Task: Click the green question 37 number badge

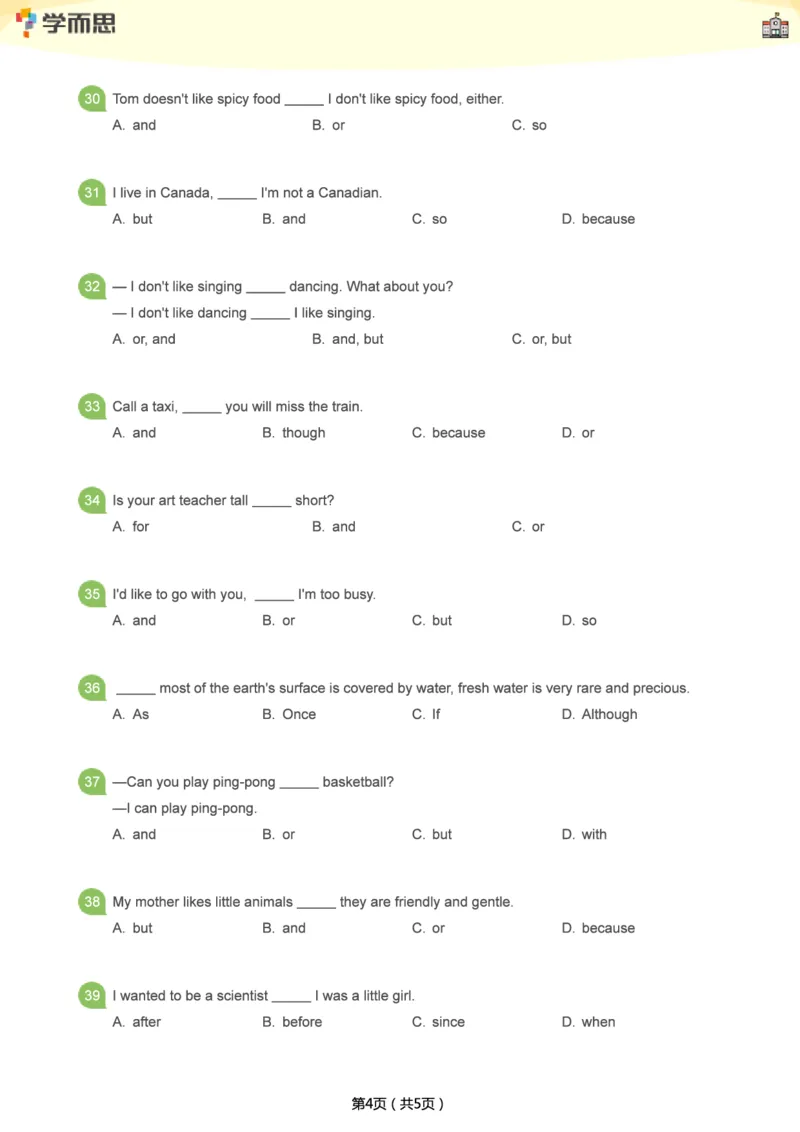Action: [92, 782]
